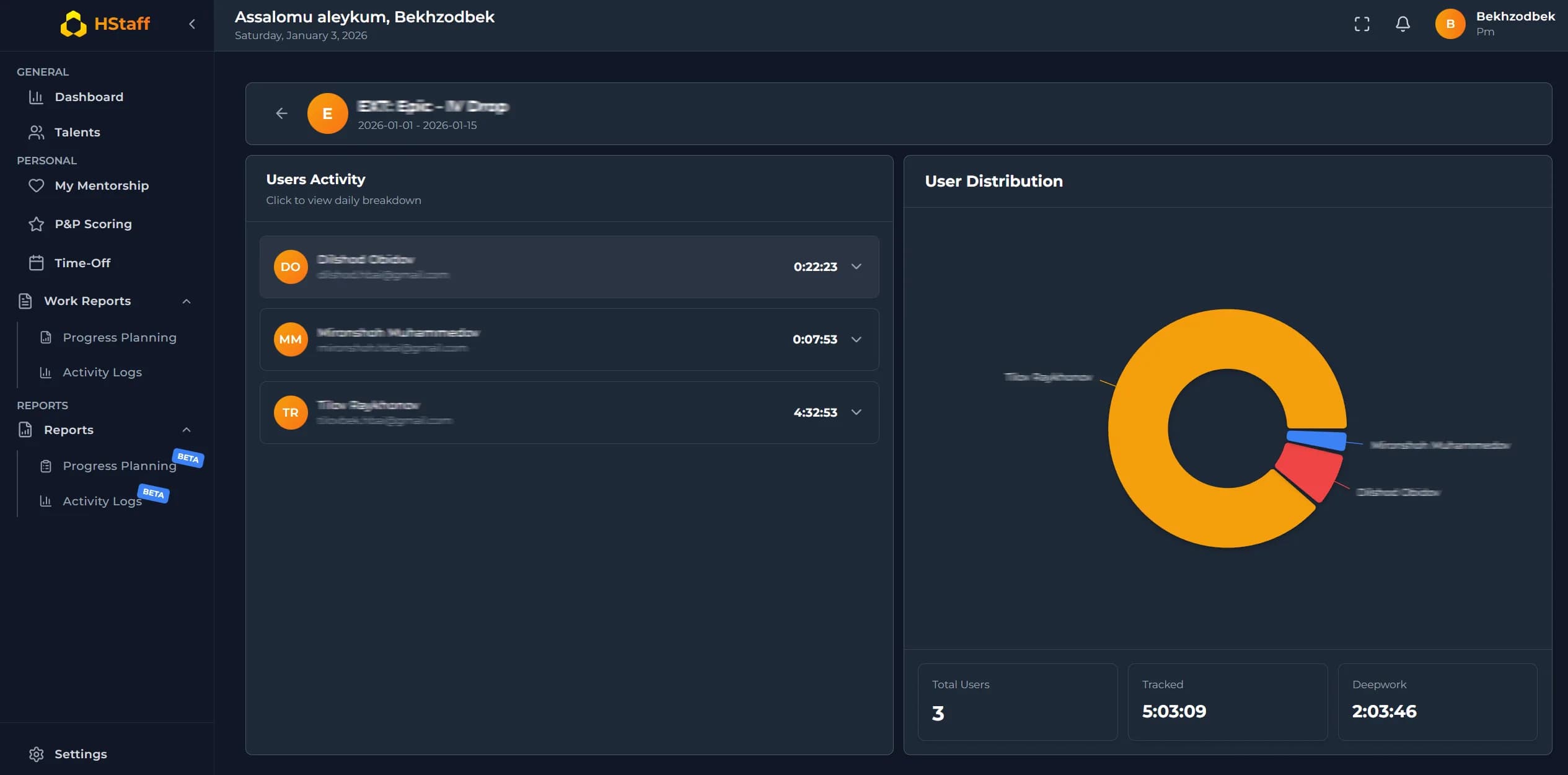Screen dimensions: 1568x775
Task: Open Settings gear in sidebar
Action: [x=37, y=754]
